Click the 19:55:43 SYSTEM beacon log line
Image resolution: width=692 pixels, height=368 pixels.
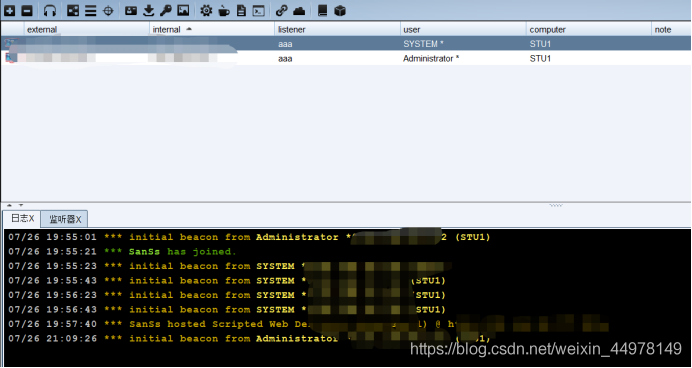pyautogui.click(x=227, y=281)
